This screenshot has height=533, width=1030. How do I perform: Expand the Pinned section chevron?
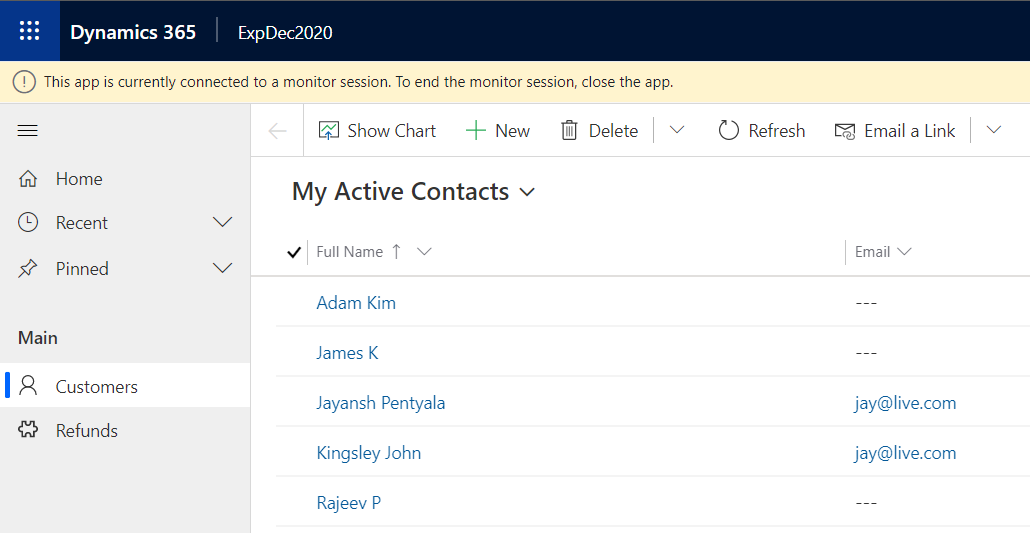(x=223, y=268)
